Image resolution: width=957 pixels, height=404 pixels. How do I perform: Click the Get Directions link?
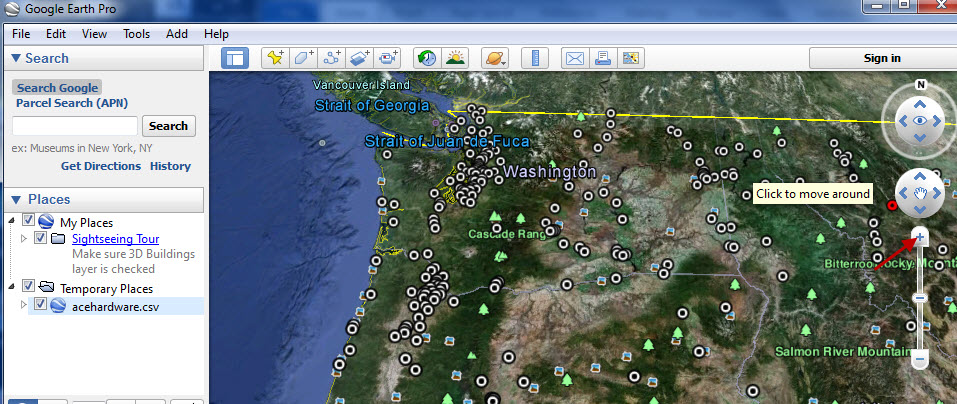pos(101,166)
